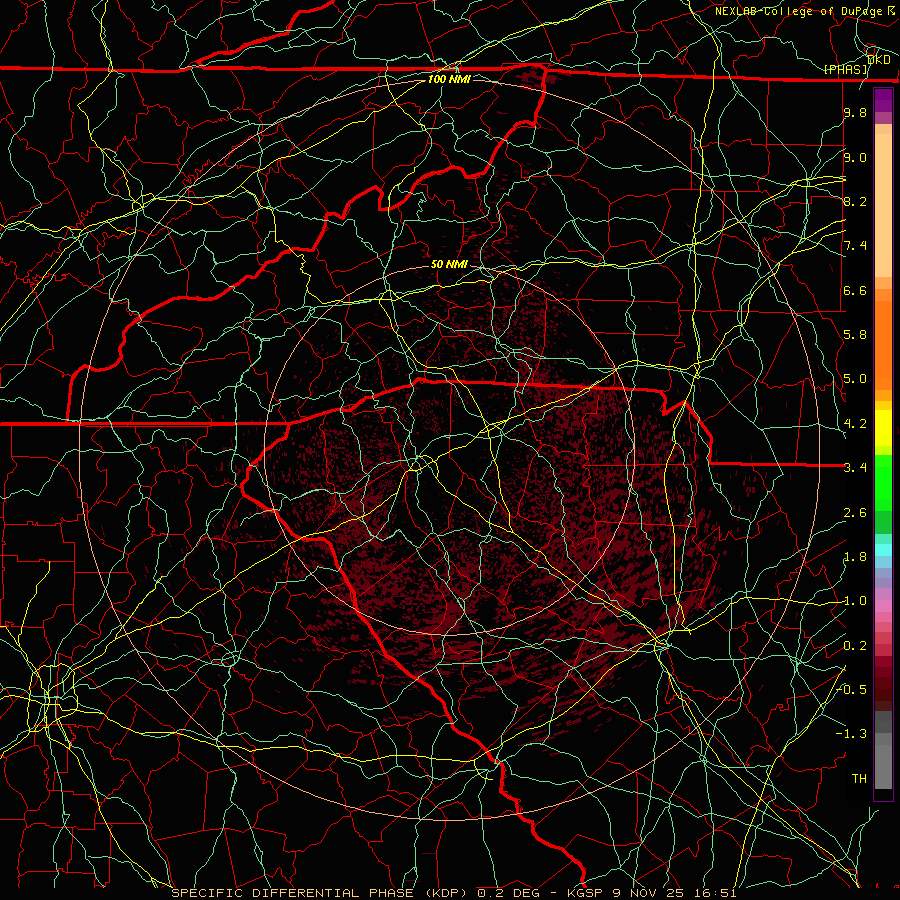Click the KGSP station identifier in caption

pos(585,893)
